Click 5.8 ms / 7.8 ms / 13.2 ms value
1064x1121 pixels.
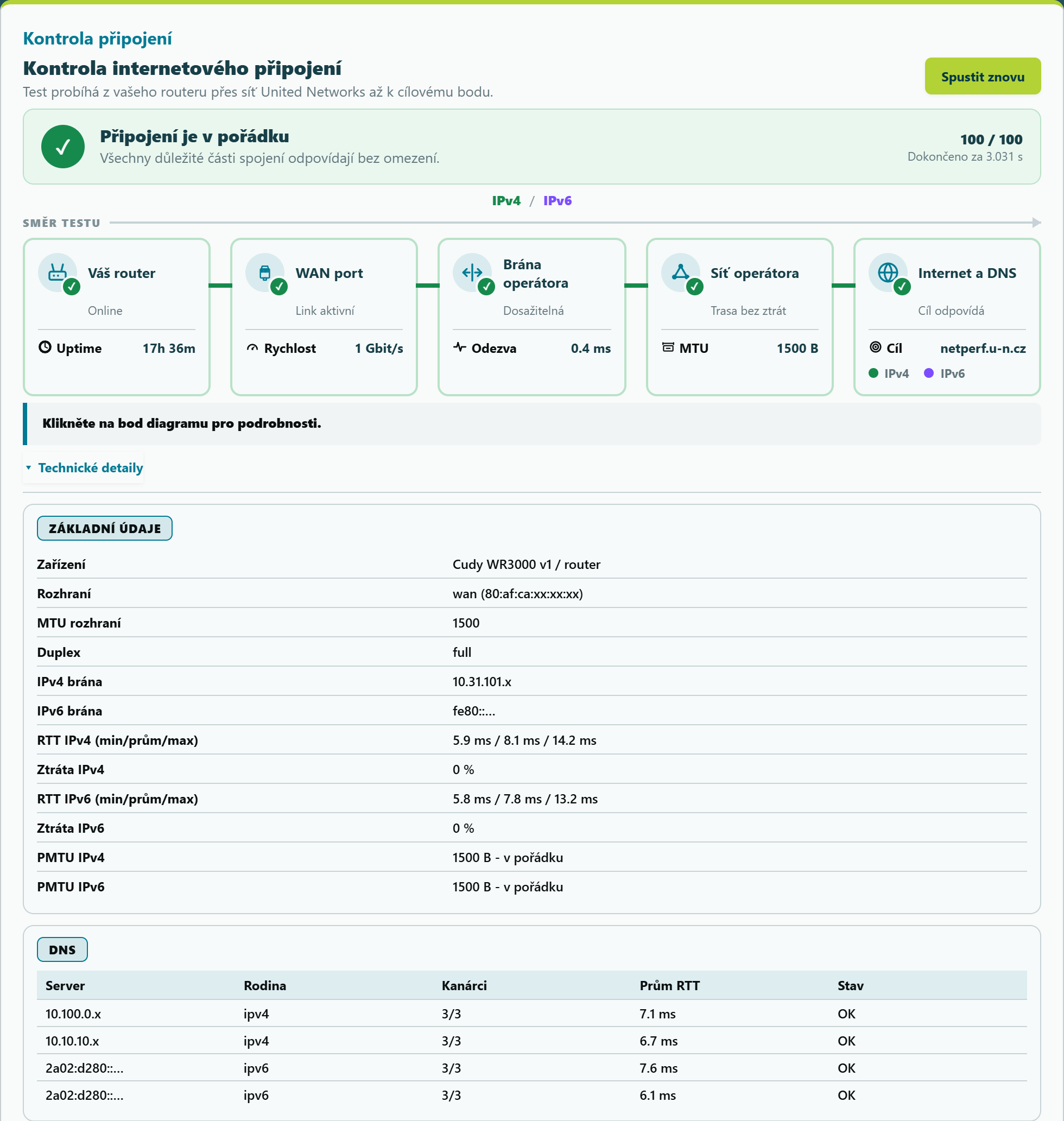(525, 799)
